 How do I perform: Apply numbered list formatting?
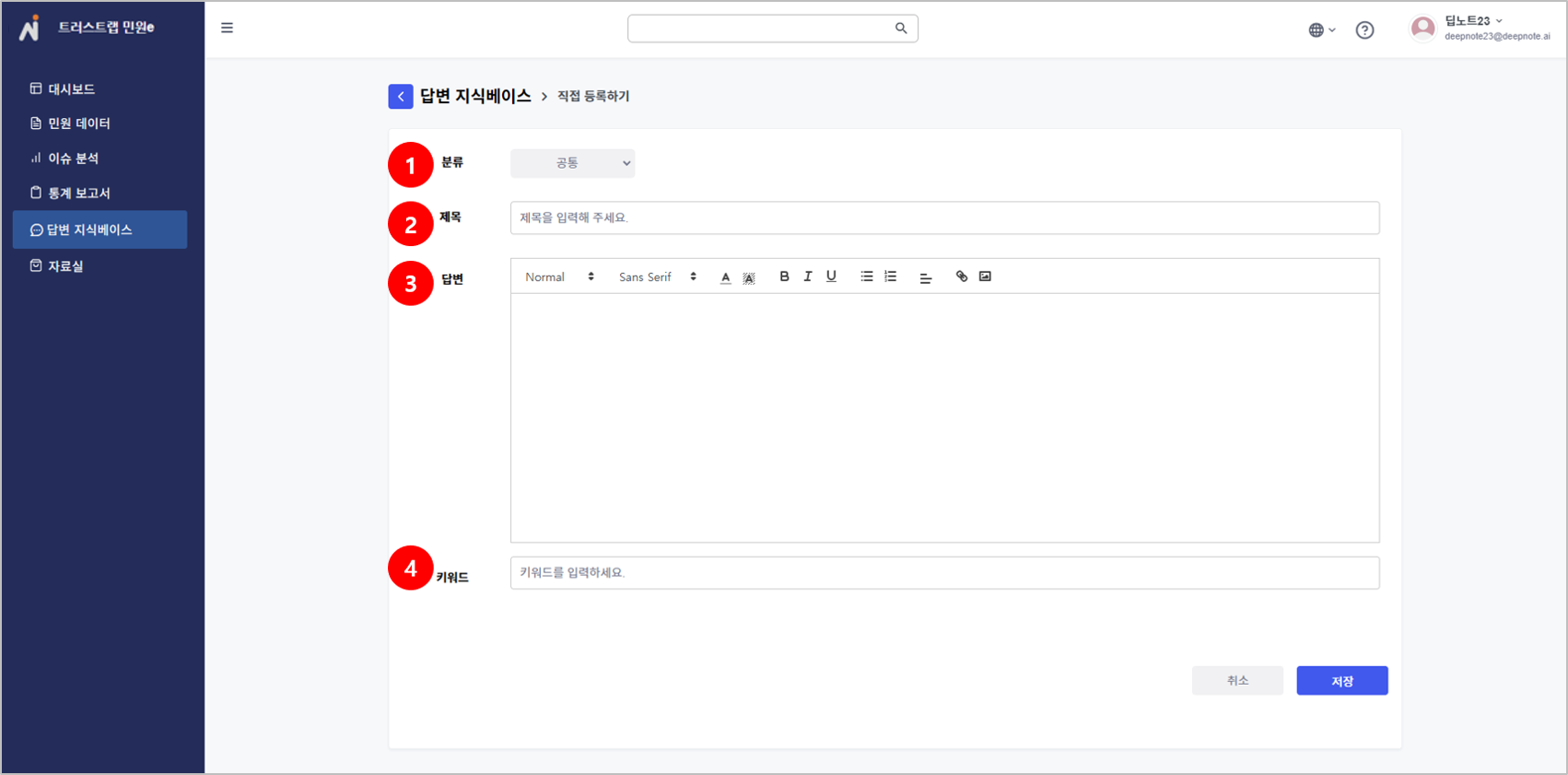(x=891, y=276)
